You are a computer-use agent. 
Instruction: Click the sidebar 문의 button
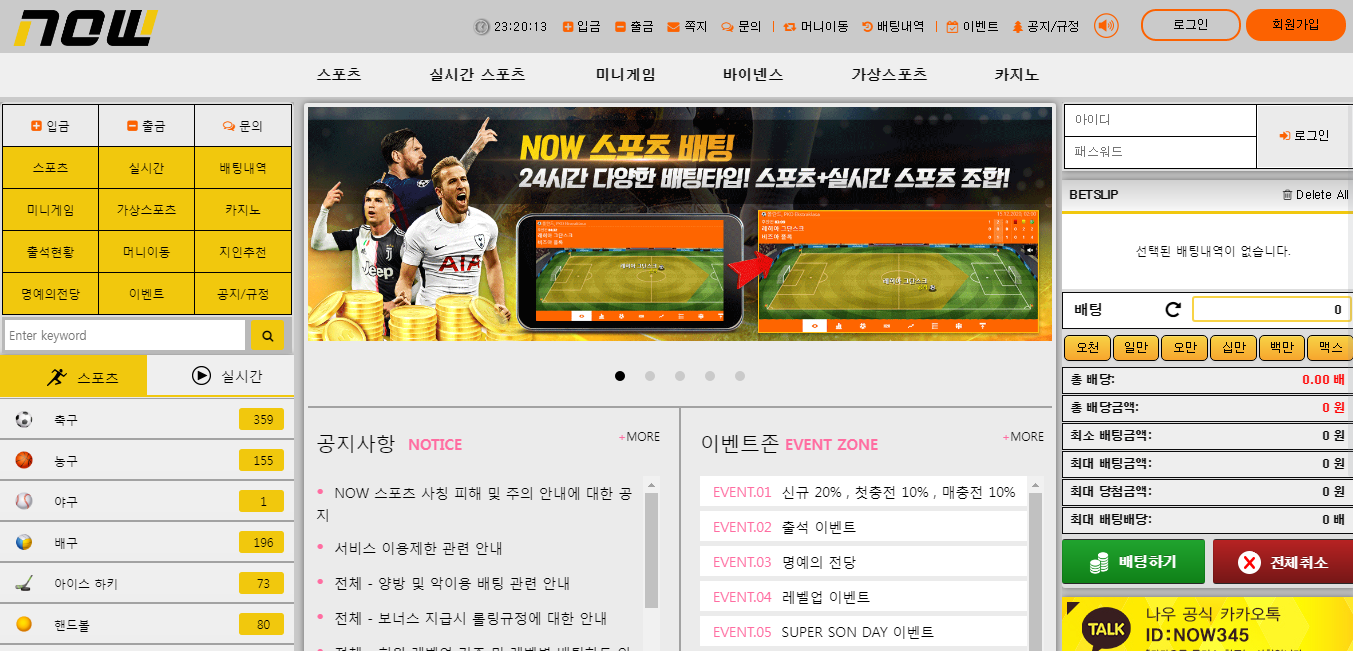243,126
